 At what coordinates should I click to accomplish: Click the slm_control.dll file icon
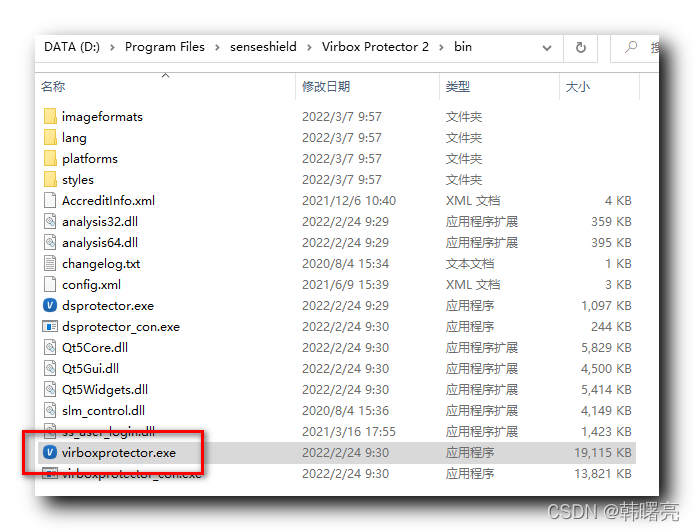pyautogui.click(x=50, y=411)
